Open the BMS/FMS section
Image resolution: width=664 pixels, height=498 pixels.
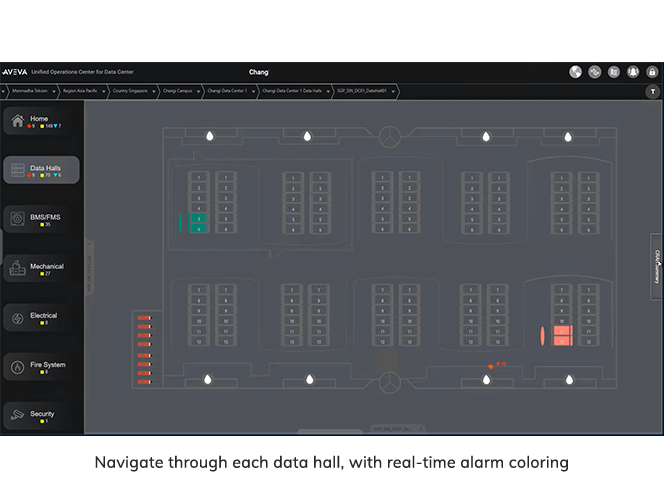(41, 219)
